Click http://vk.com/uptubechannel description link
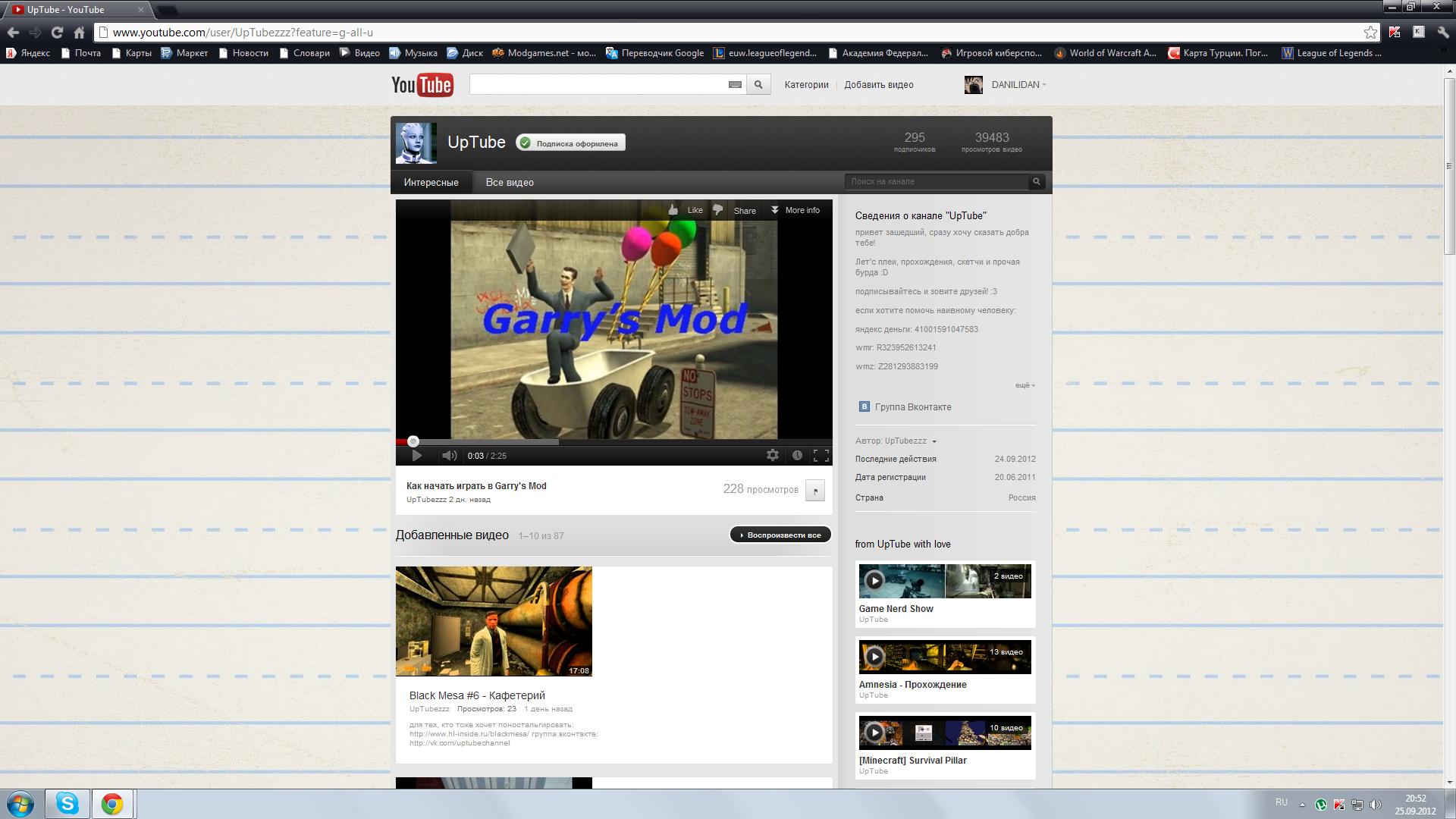The height and width of the screenshot is (819, 1456). click(x=460, y=743)
